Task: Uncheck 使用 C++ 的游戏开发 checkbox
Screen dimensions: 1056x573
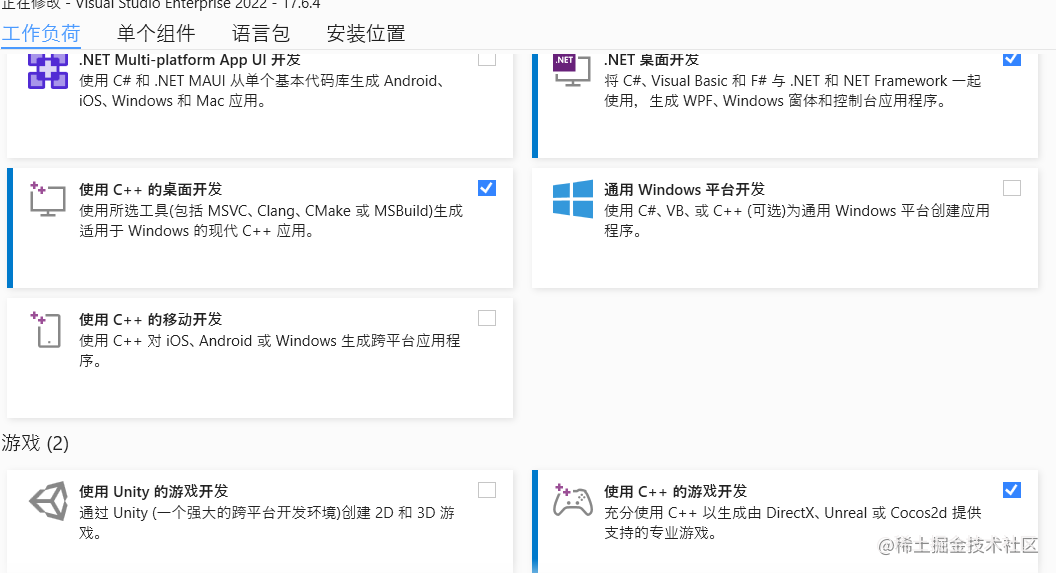Action: [x=1012, y=490]
